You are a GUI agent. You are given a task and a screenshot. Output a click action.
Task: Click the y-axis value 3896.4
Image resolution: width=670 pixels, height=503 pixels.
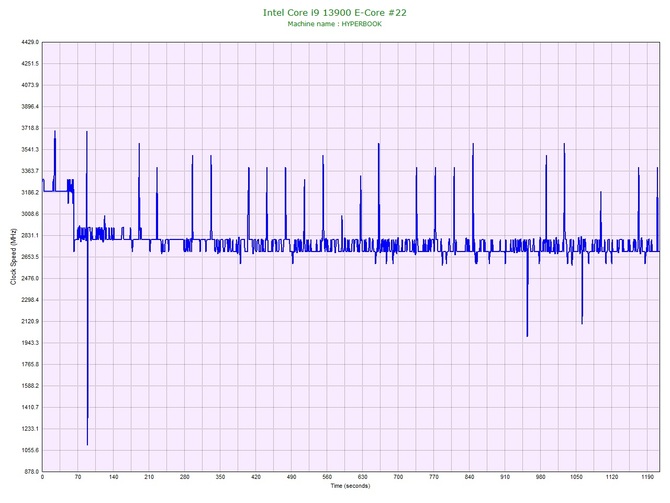30,106
